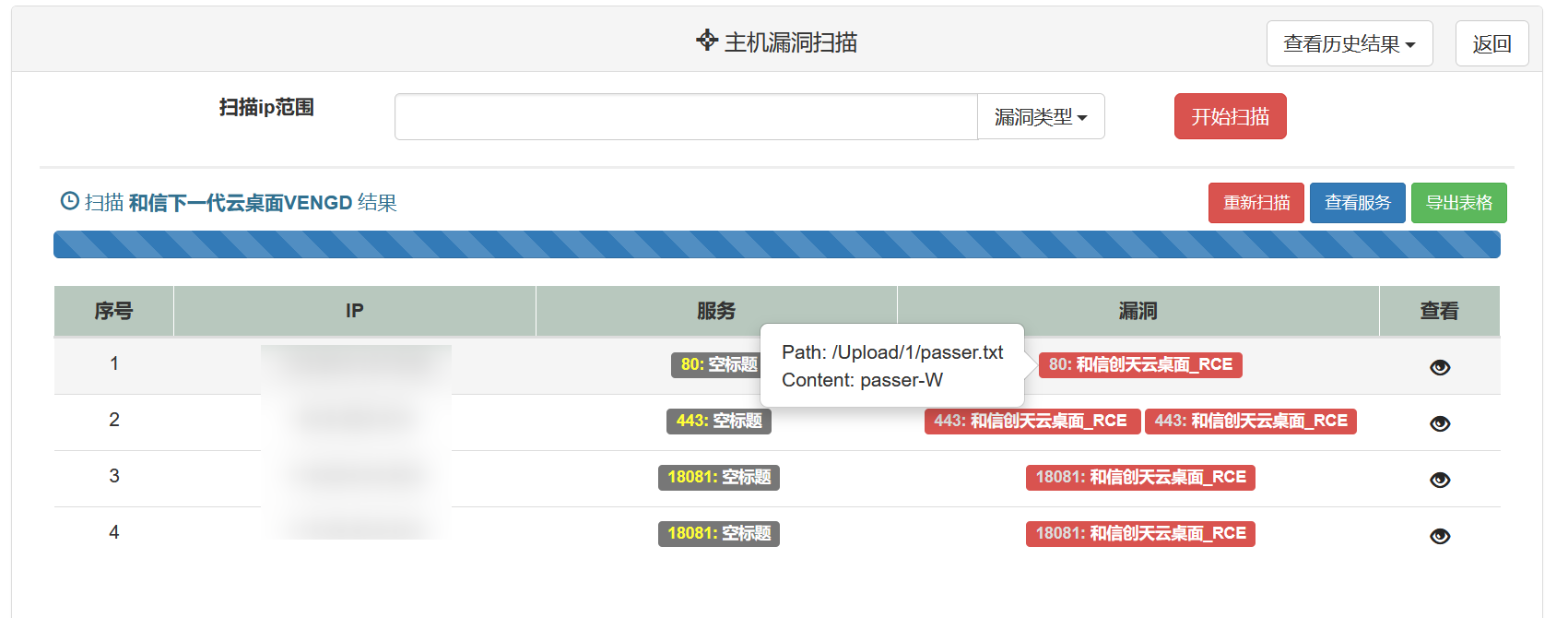Click 18081: 空标题 service tag in row 4
The image size is (1568, 618).
719,534
